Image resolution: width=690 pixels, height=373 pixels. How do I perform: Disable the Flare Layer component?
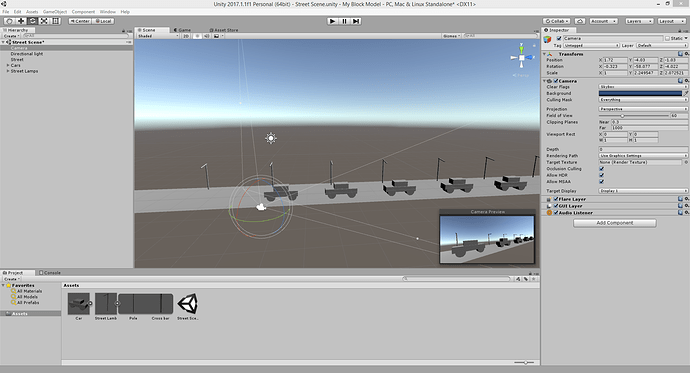coord(556,199)
